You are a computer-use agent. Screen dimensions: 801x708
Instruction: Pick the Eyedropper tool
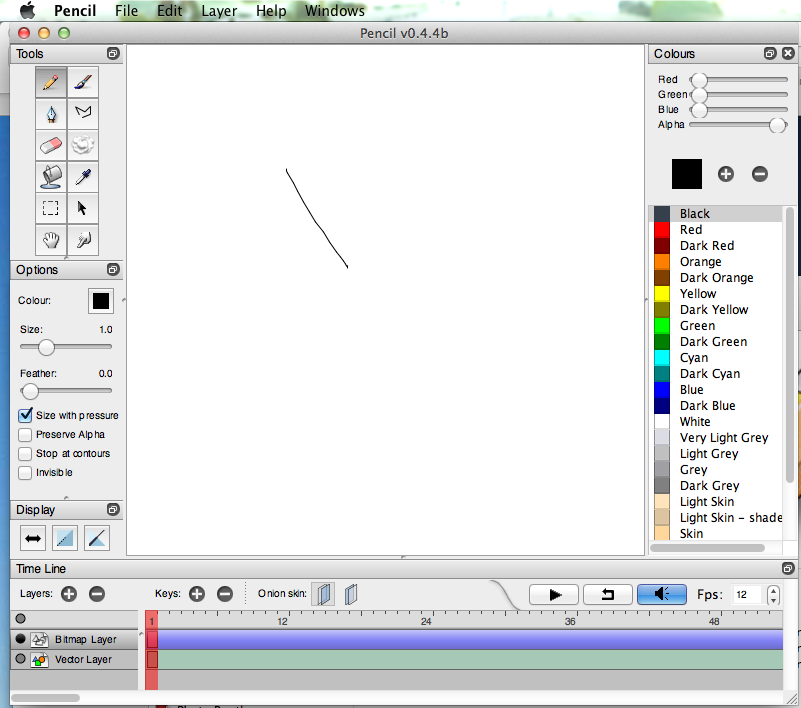82,177
